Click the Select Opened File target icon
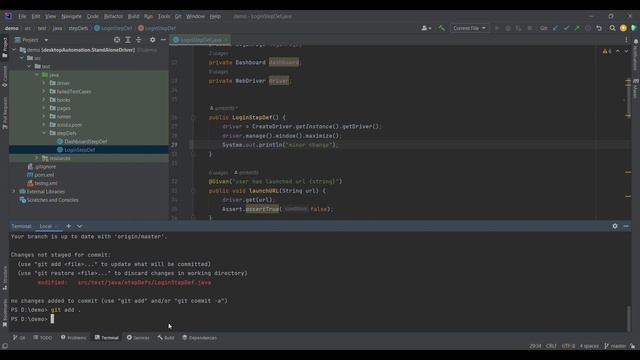The height and width of the screenshot is (360, 640). click(x=117, y=40)
